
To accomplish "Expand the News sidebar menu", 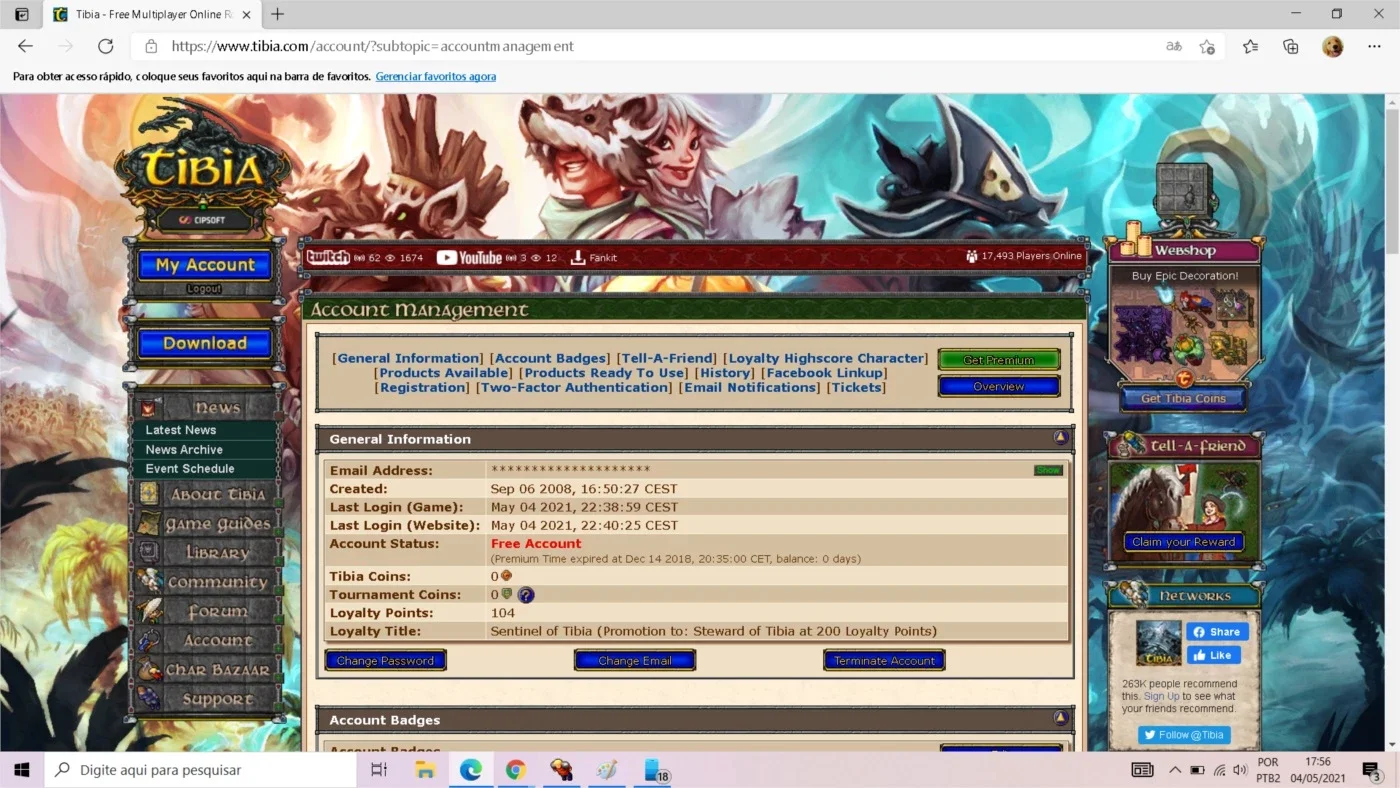I will [206, 407].
